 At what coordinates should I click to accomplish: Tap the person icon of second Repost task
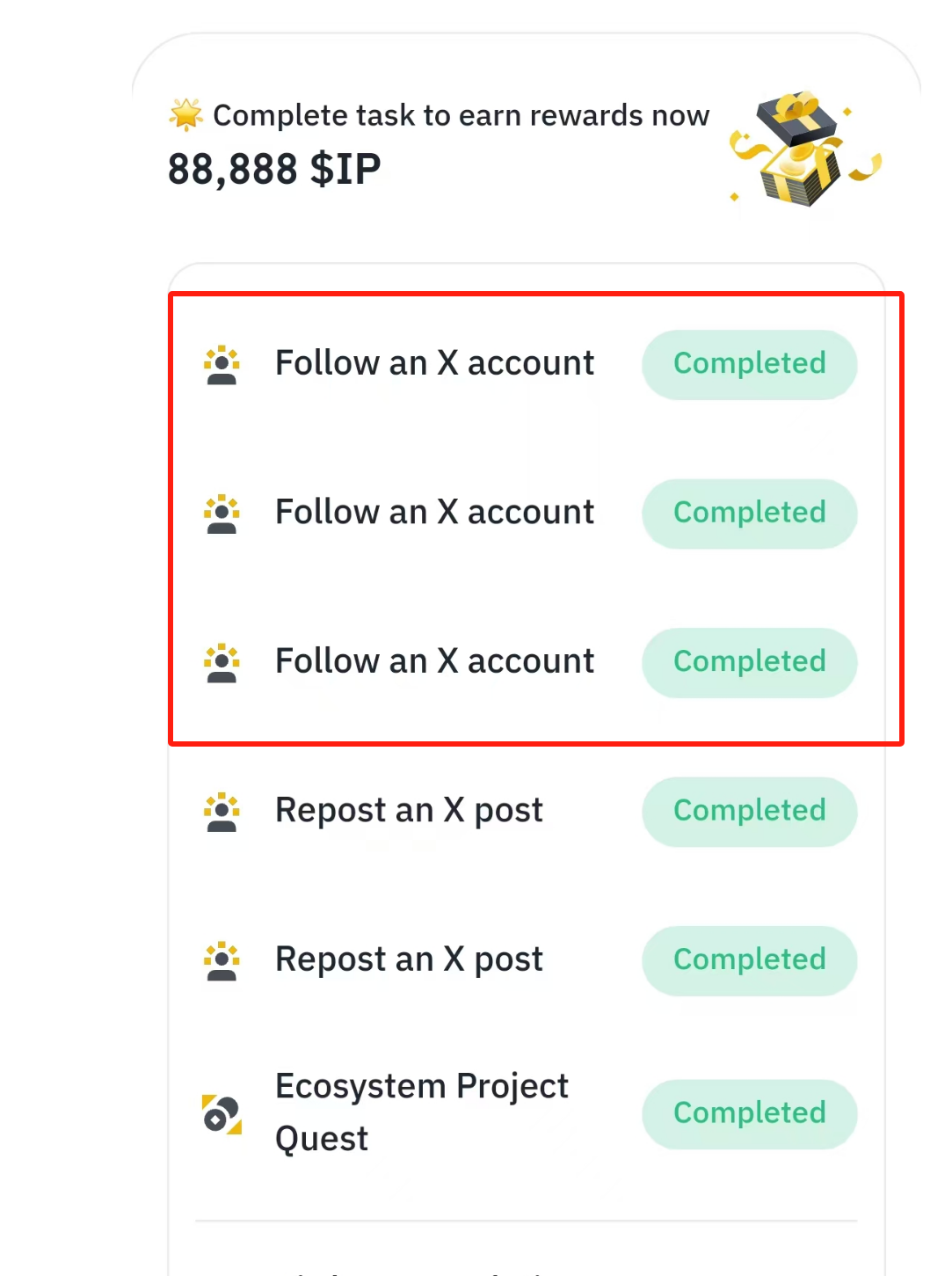coord(222,961)
